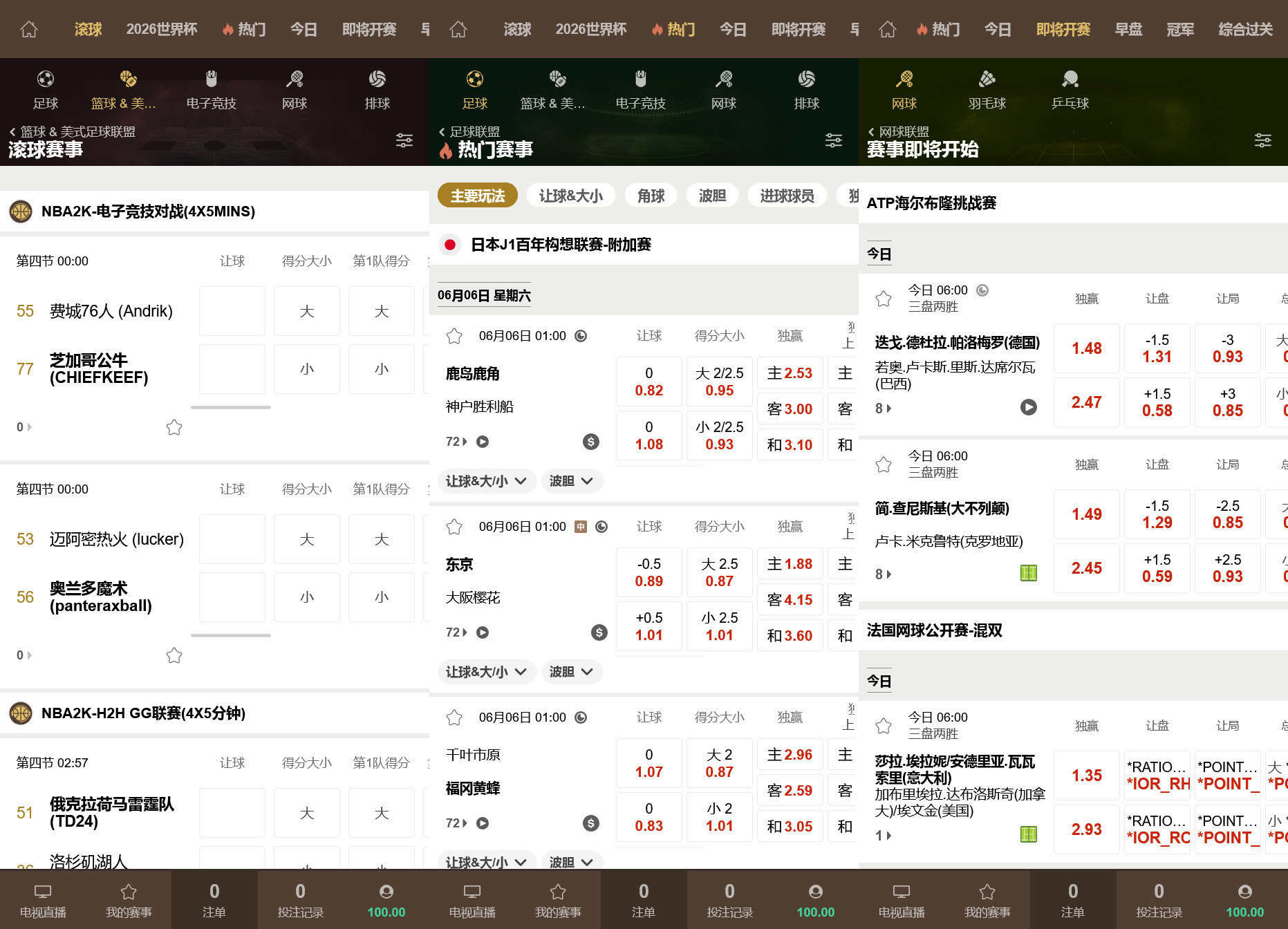Play live stream for 东京 vs 大阪樱花
Viewport: 1288px width, 929px height.
tap(483, 632)
